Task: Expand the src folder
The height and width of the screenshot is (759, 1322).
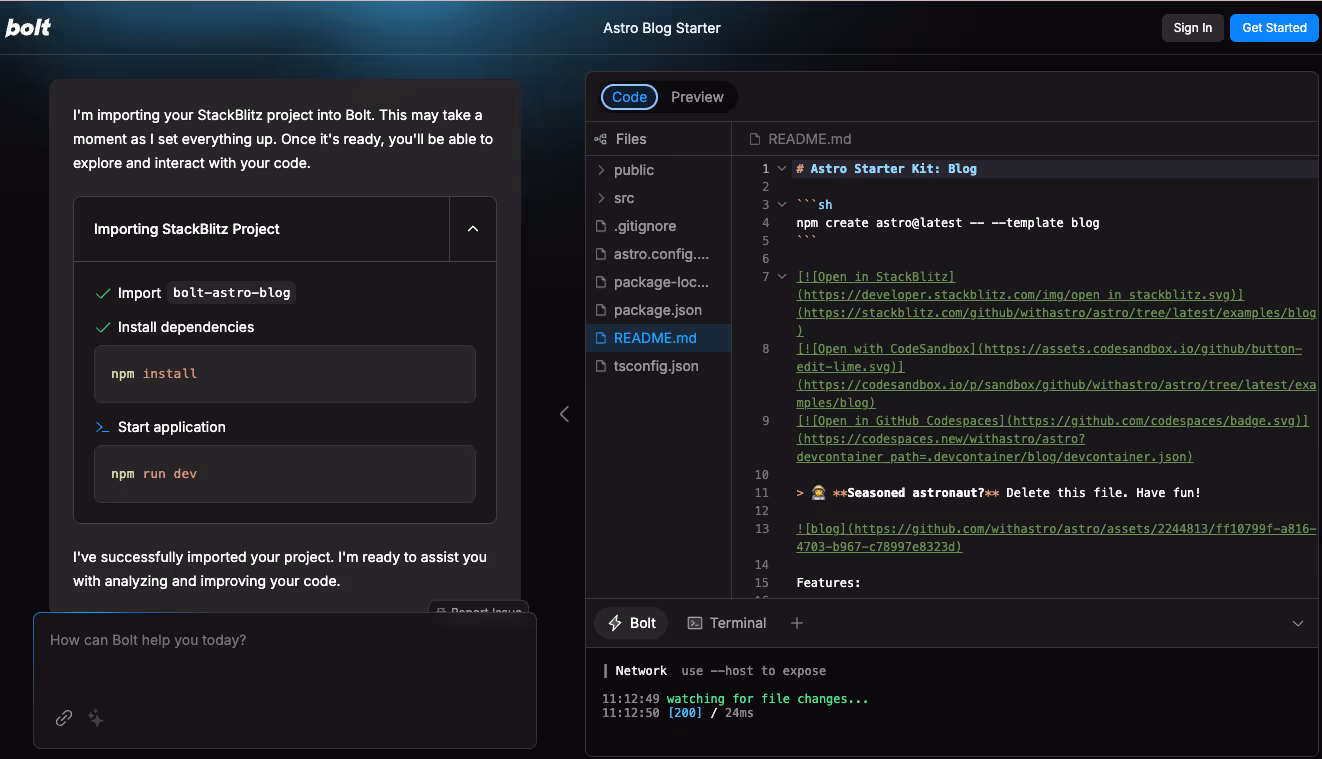Action: tap(623, 198)
